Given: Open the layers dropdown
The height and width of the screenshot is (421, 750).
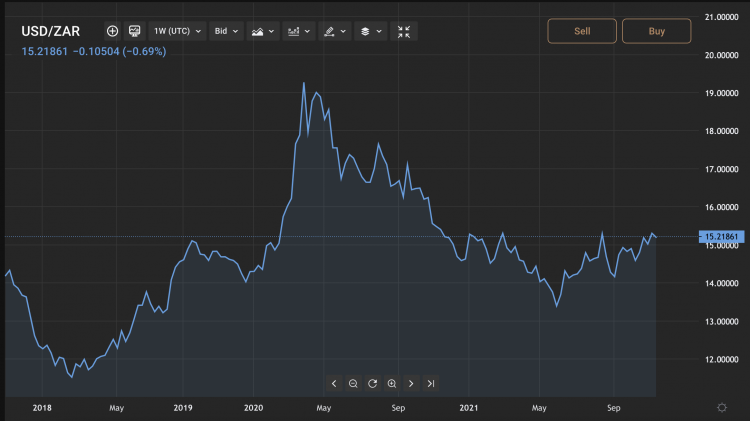Looking at the screenshot, I should coord(371,31).
